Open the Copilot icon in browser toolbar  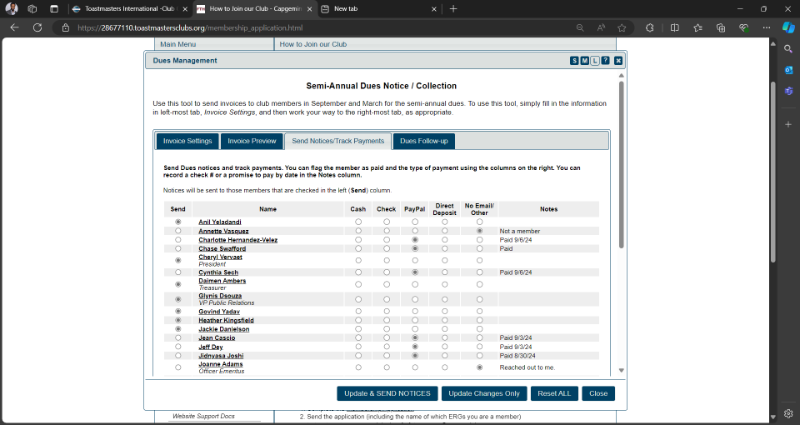click(788, 28)
